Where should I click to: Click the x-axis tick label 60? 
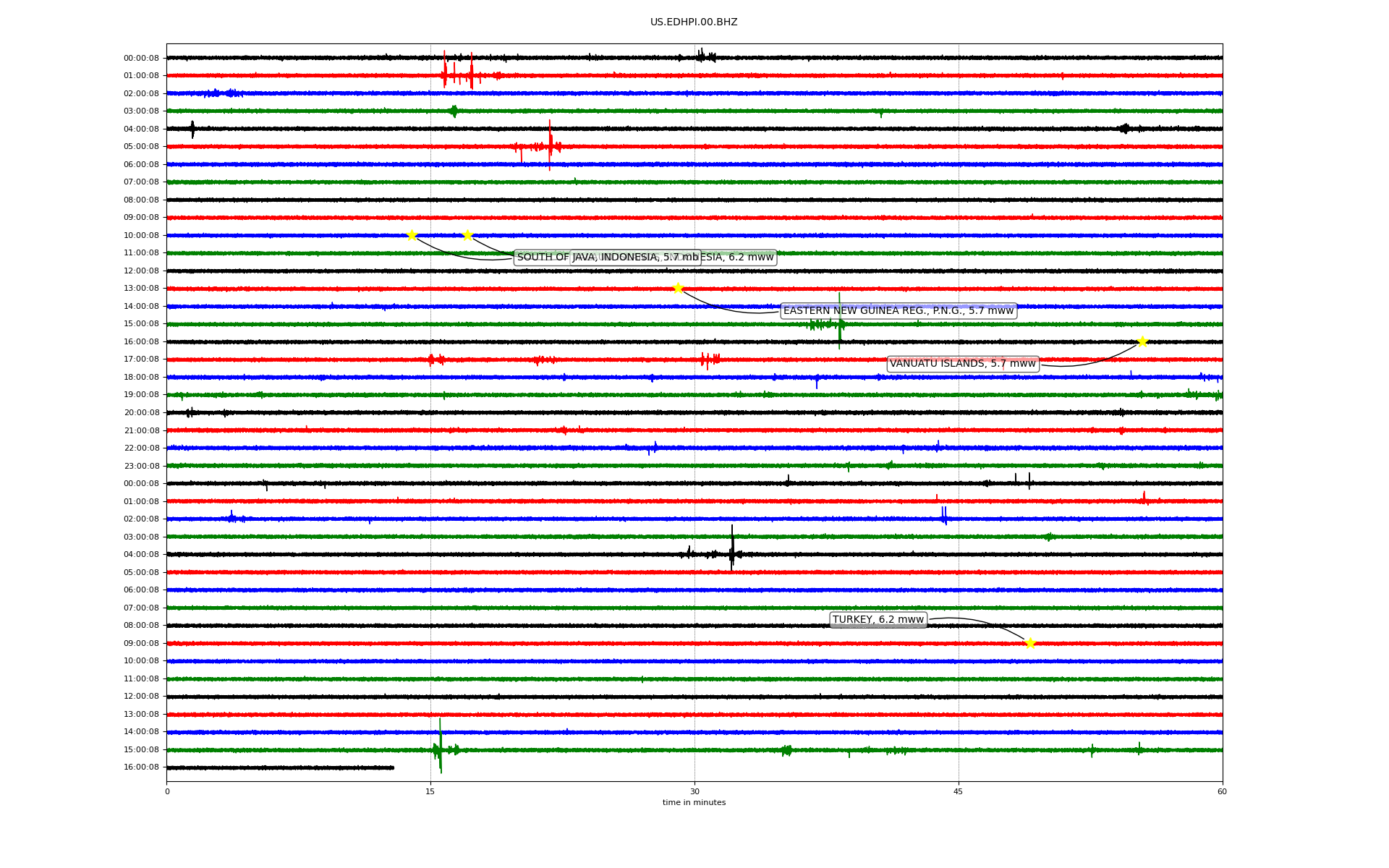click(1222, 791)
